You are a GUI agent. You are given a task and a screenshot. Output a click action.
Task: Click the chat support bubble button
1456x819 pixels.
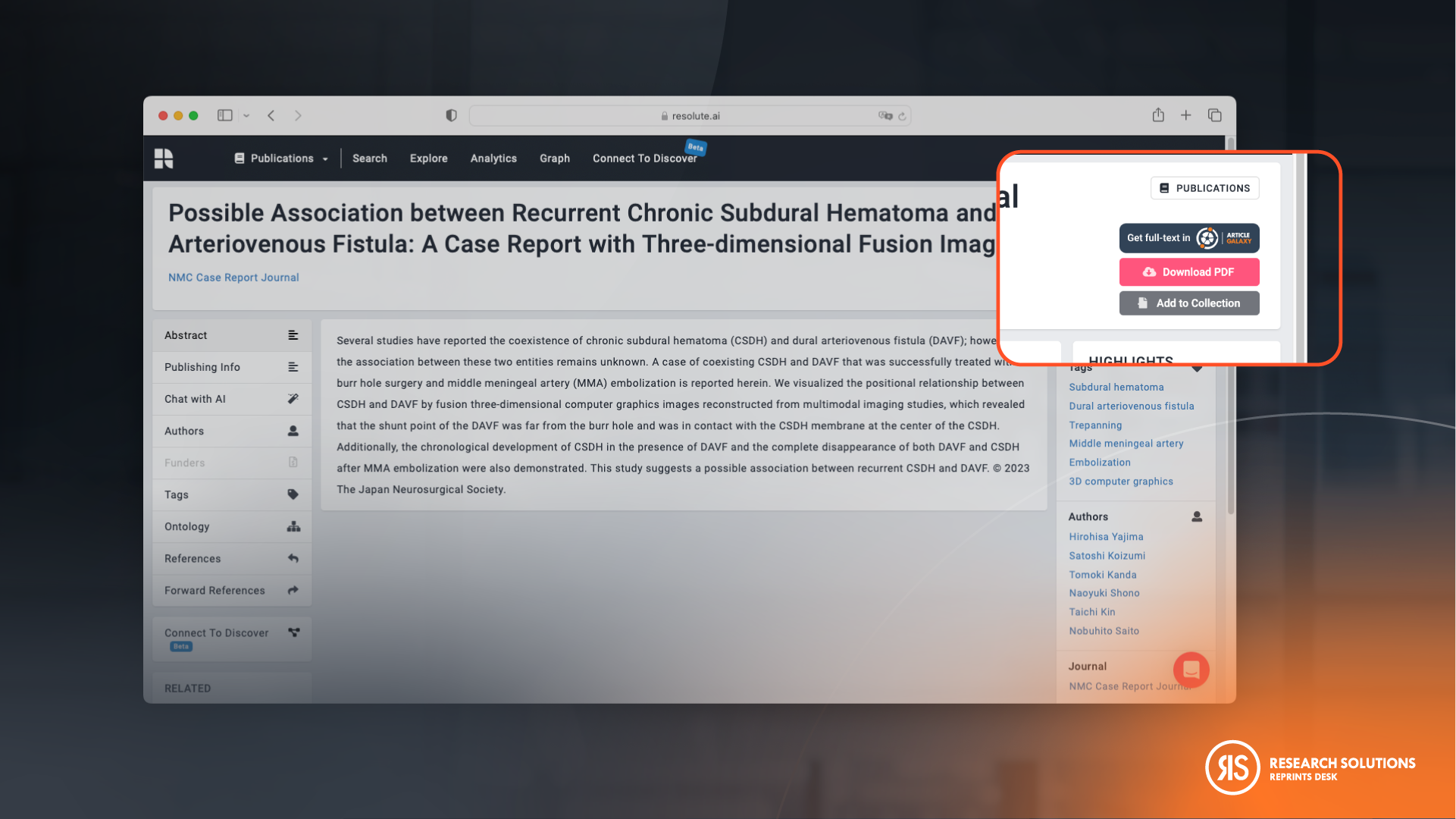click(1192, 670)
